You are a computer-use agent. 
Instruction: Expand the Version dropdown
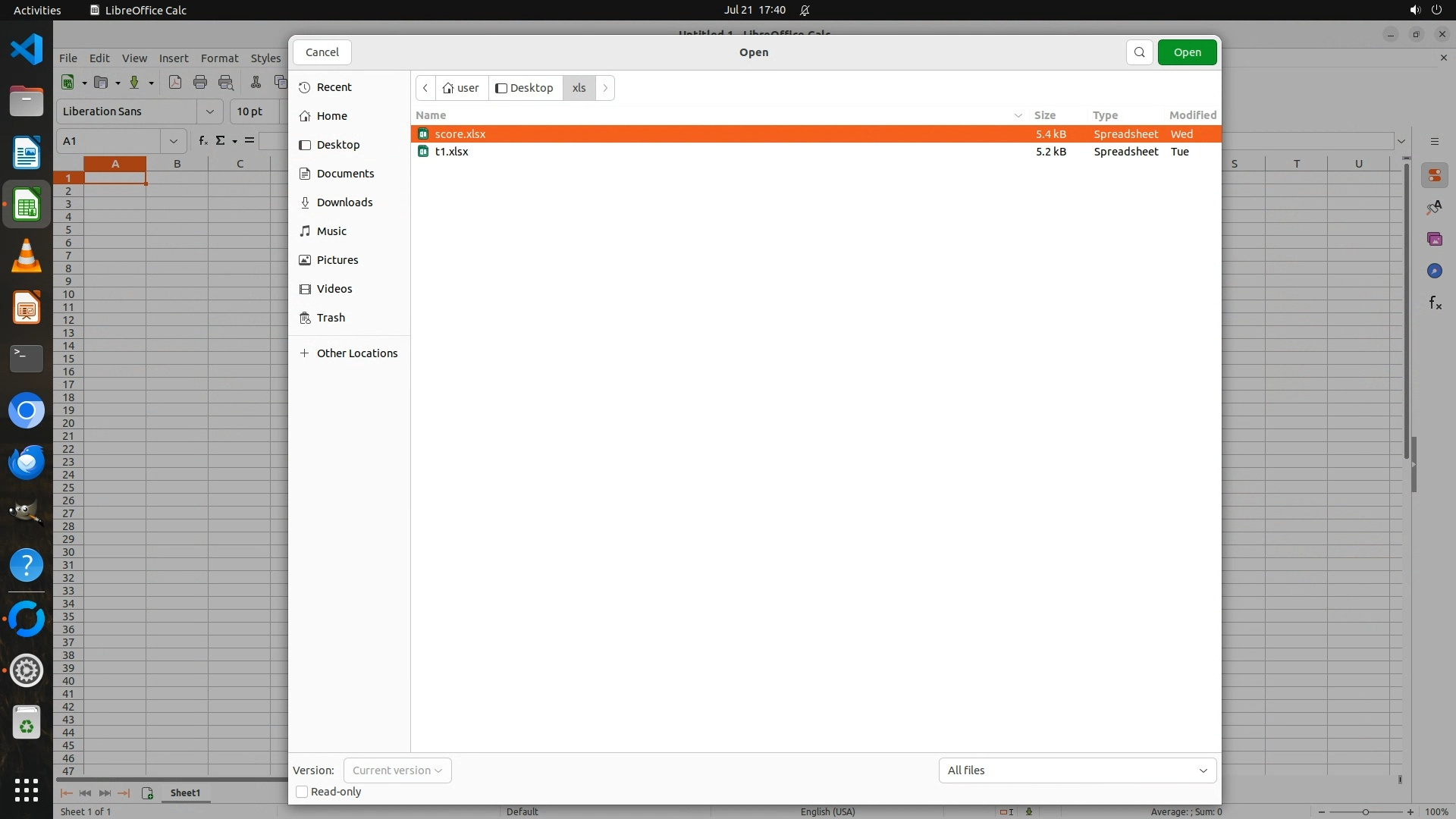[397, 770]
